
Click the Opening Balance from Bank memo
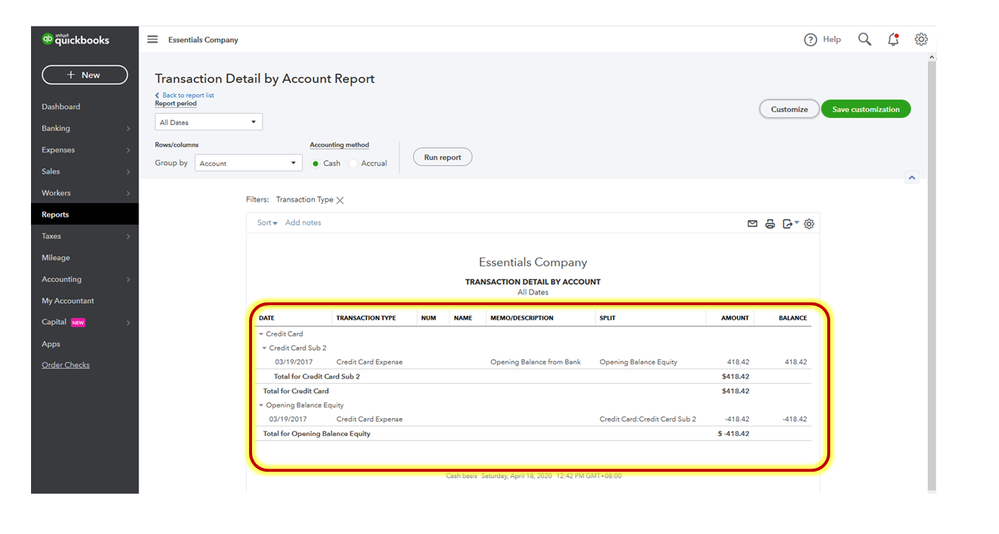coord(535,362)
